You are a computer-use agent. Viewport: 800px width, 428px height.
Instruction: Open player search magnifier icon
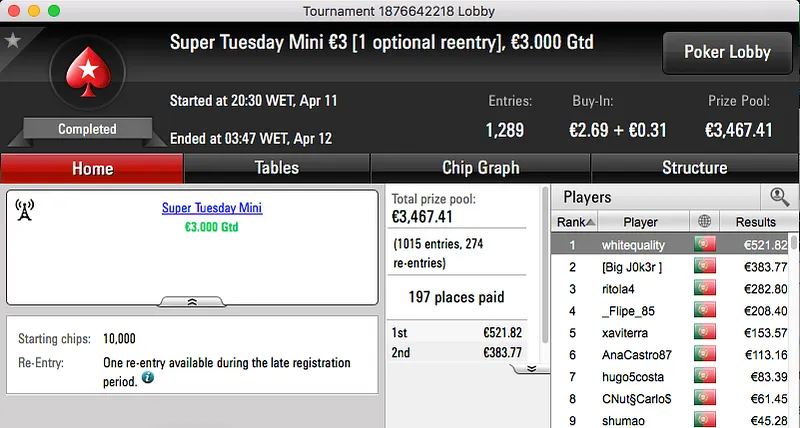[779, 197]
